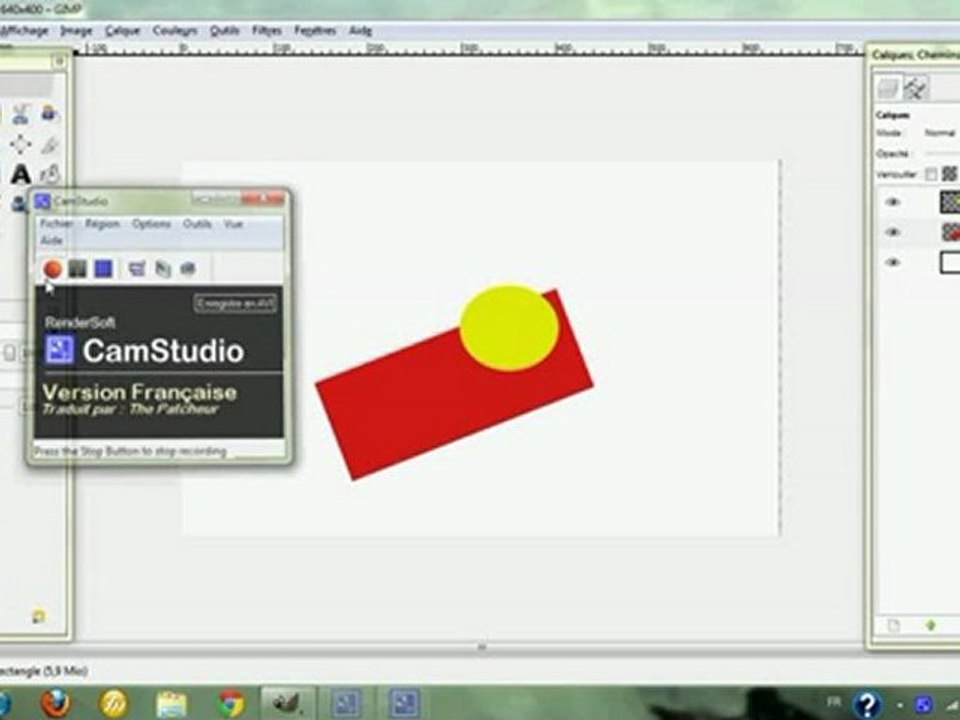960x720 pixels.
Task: Open the Mode dropdown showing Normal
Action: [x=940, y=133]
